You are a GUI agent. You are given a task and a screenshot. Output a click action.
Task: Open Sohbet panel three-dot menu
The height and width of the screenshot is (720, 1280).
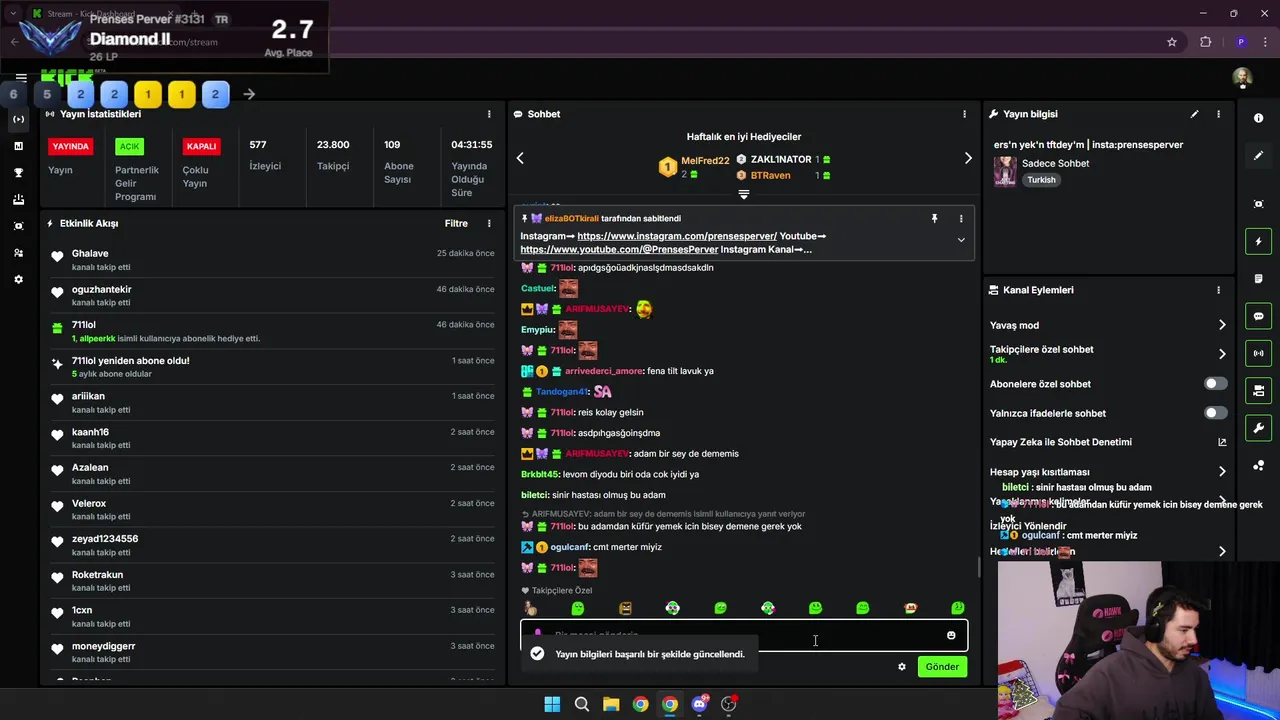tap(964, 114)
